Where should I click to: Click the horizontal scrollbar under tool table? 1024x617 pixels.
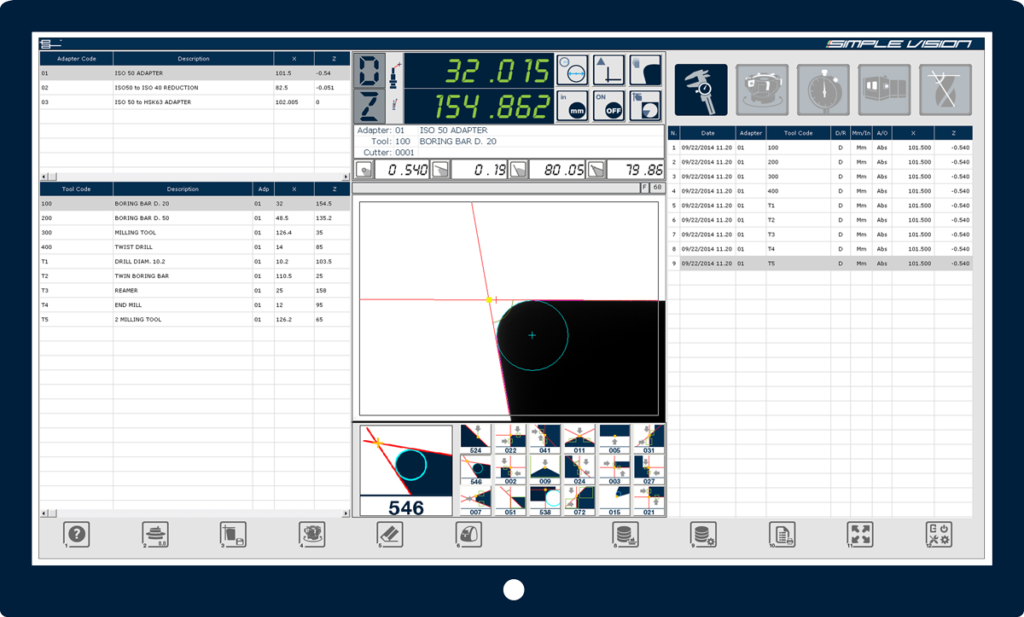(x=195, y=513)
